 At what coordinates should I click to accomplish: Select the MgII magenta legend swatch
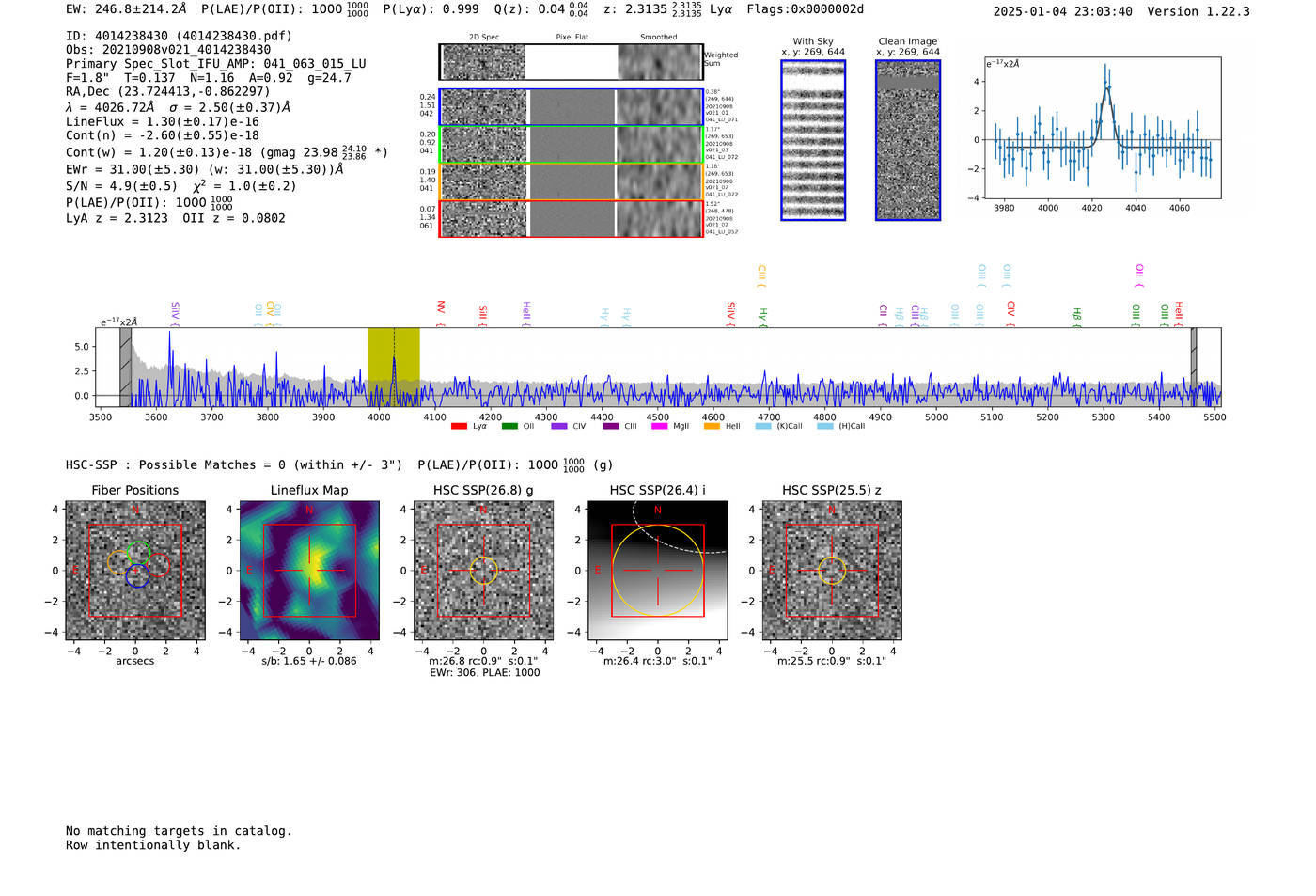click(x=659, y=426)
